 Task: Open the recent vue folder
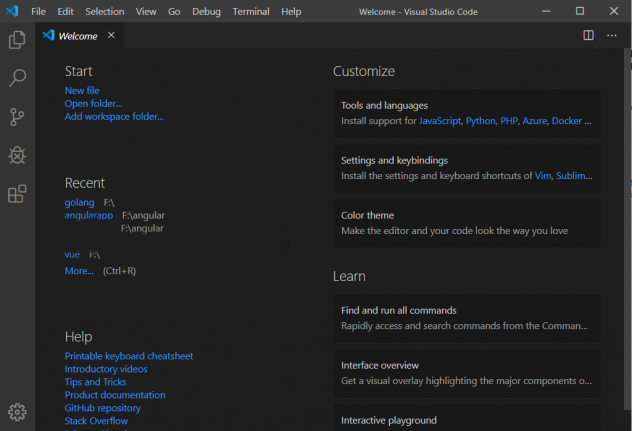[x=72, y=254]
